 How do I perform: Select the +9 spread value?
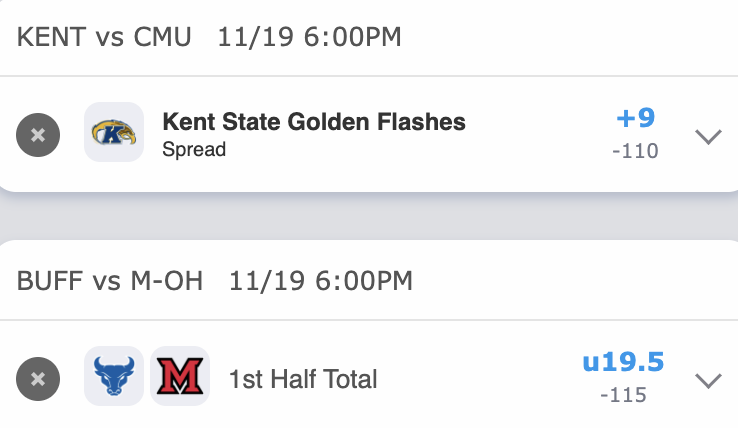click(635, 118)
